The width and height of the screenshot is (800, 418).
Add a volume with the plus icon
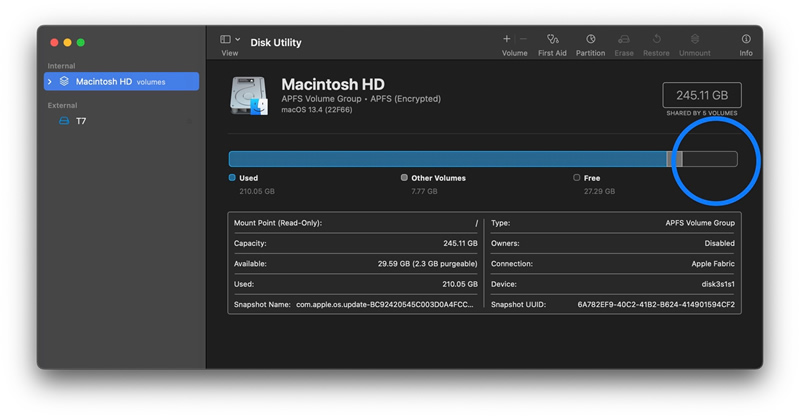pos(507,39)
